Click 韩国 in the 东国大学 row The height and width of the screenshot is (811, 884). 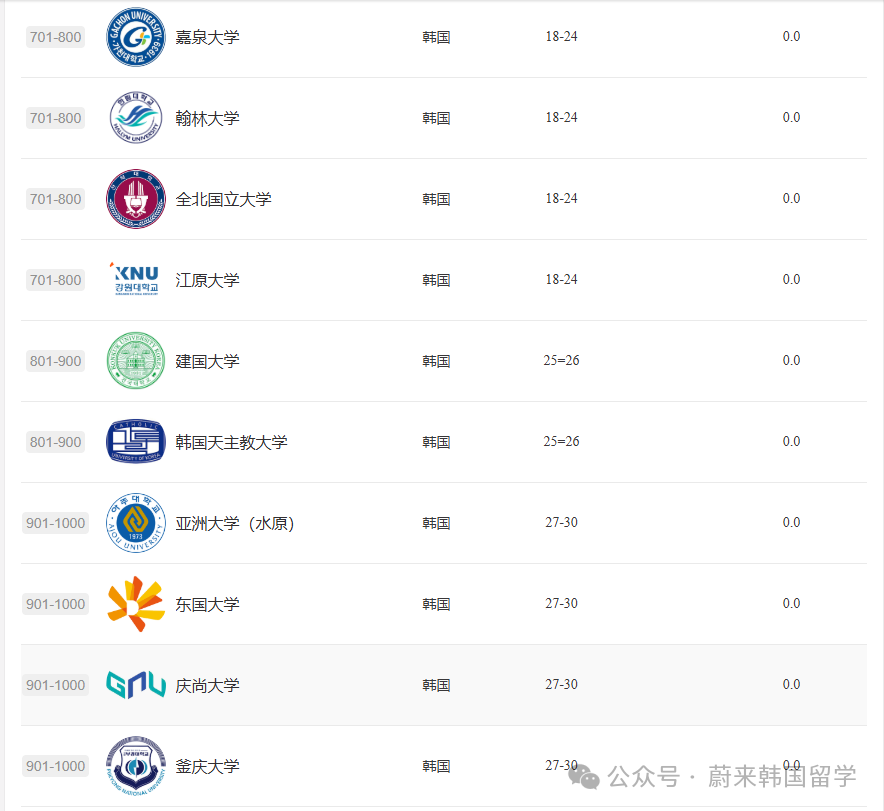coord(436,604)
